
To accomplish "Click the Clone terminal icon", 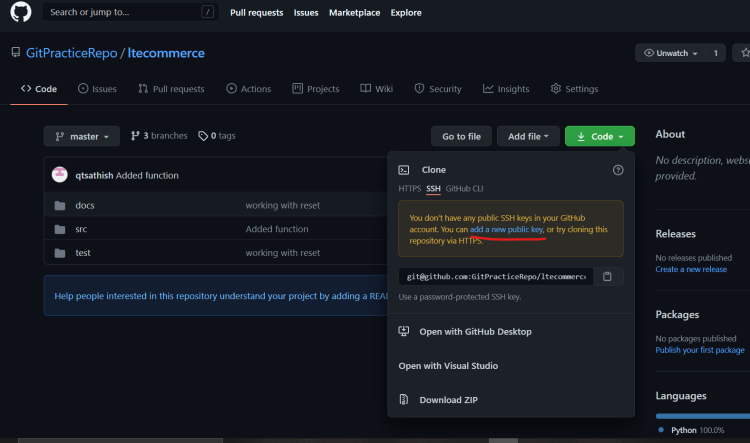I will click(x=404, y=170).
